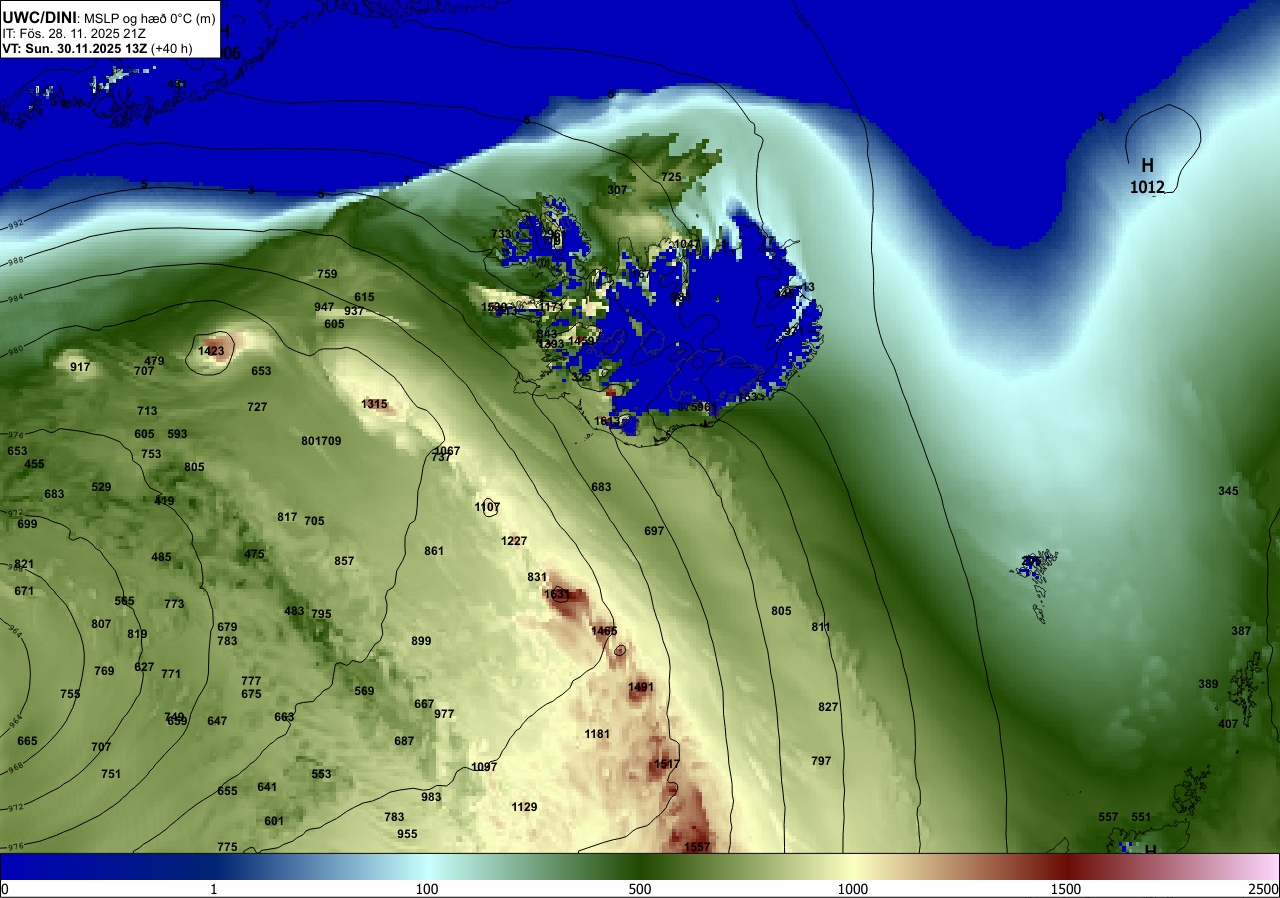The width and height of the screenshot is (1280, 898).
Task: Click the 687 height value
Action: click(x=404, y=741)
